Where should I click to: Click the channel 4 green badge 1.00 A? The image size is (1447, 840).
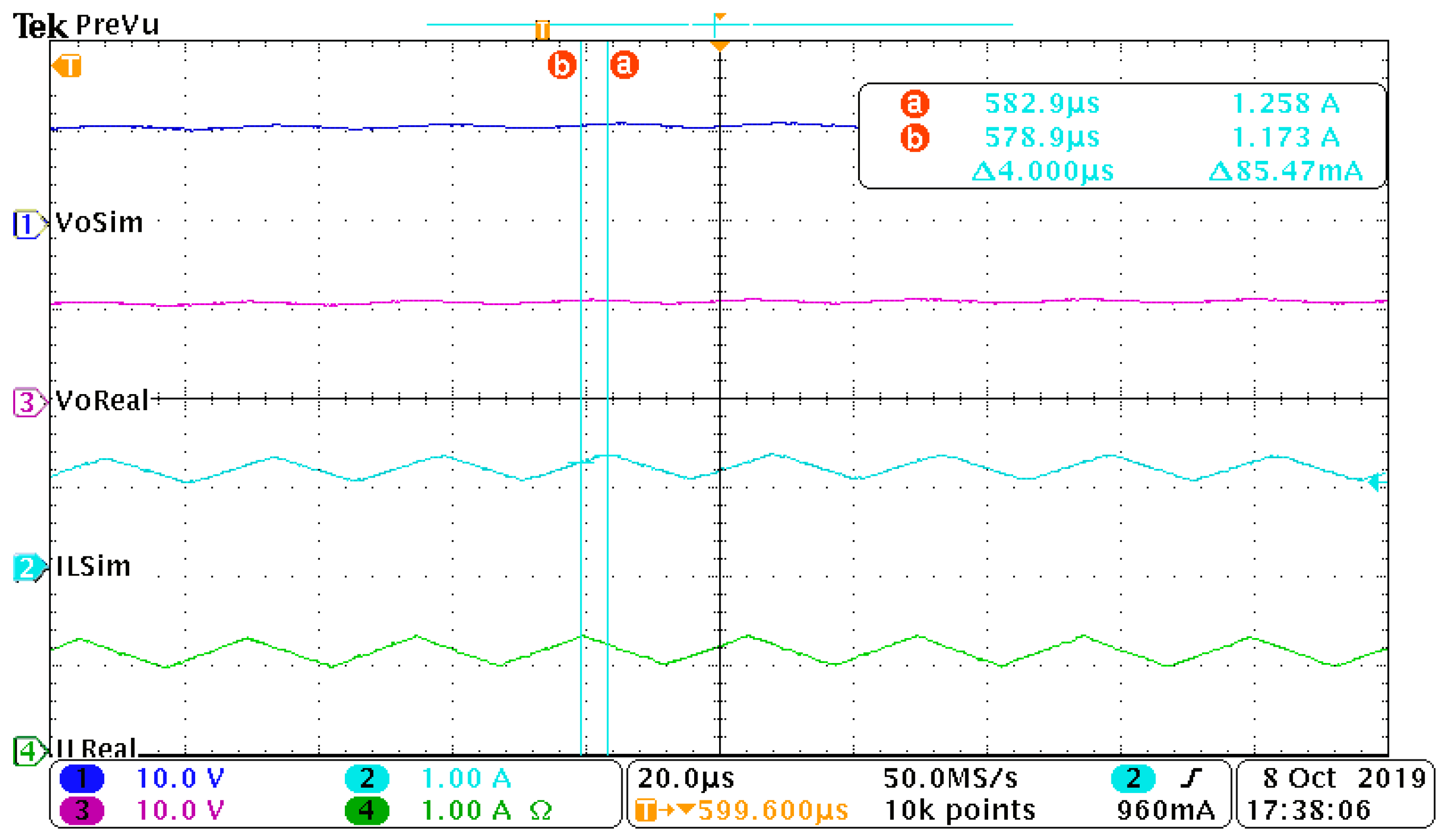pos(366,810)
